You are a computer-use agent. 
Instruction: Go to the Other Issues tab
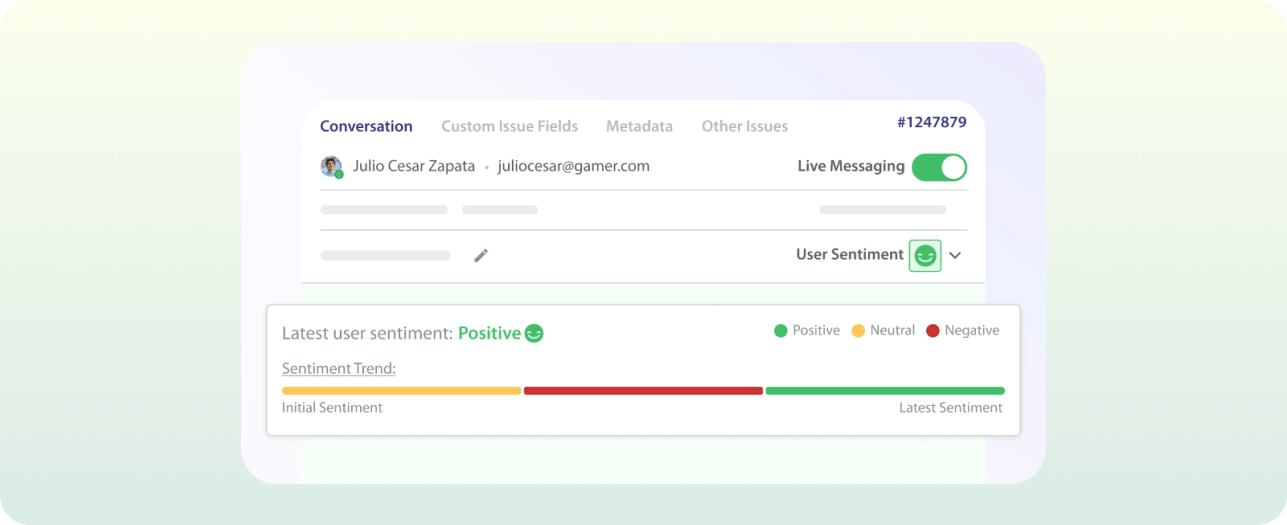tap(744, 126)
